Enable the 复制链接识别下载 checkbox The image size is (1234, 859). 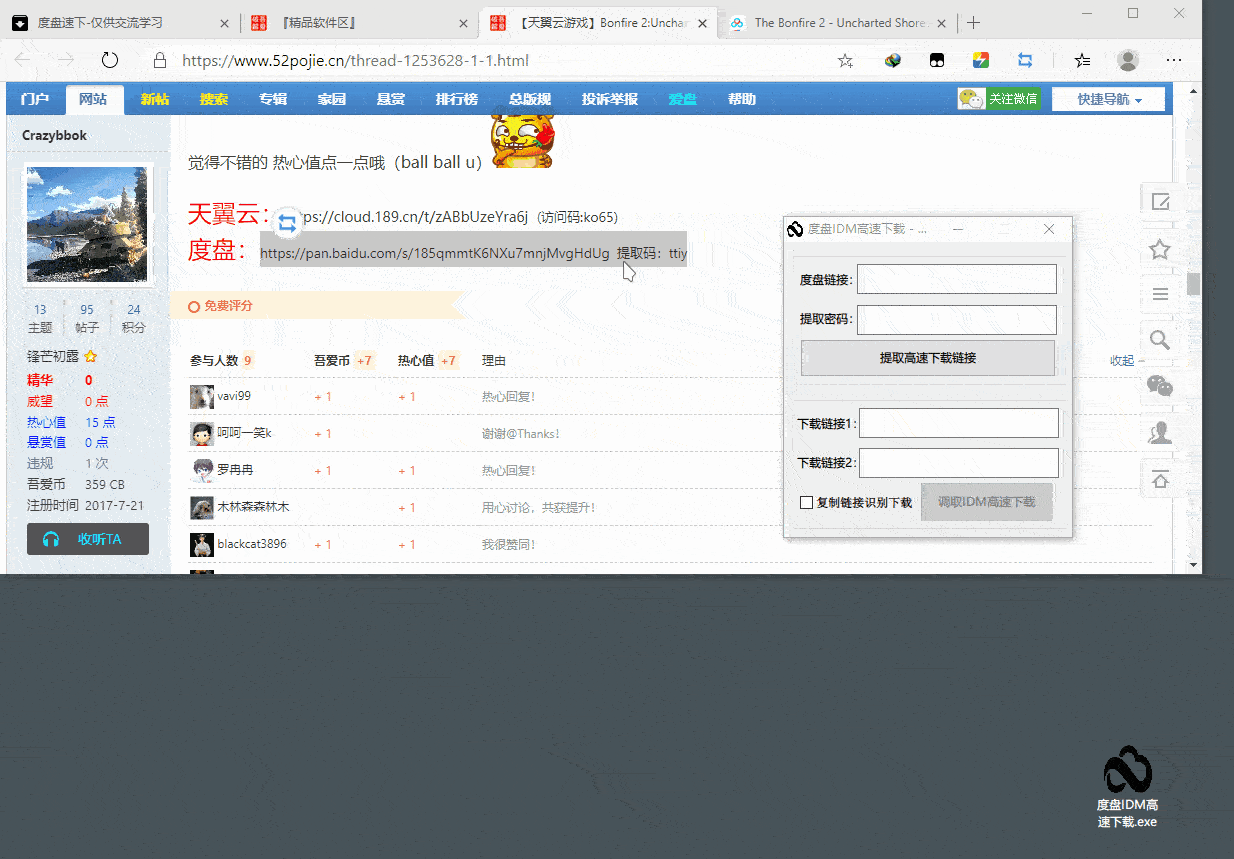pyautogui.click(x=806, y=503)
